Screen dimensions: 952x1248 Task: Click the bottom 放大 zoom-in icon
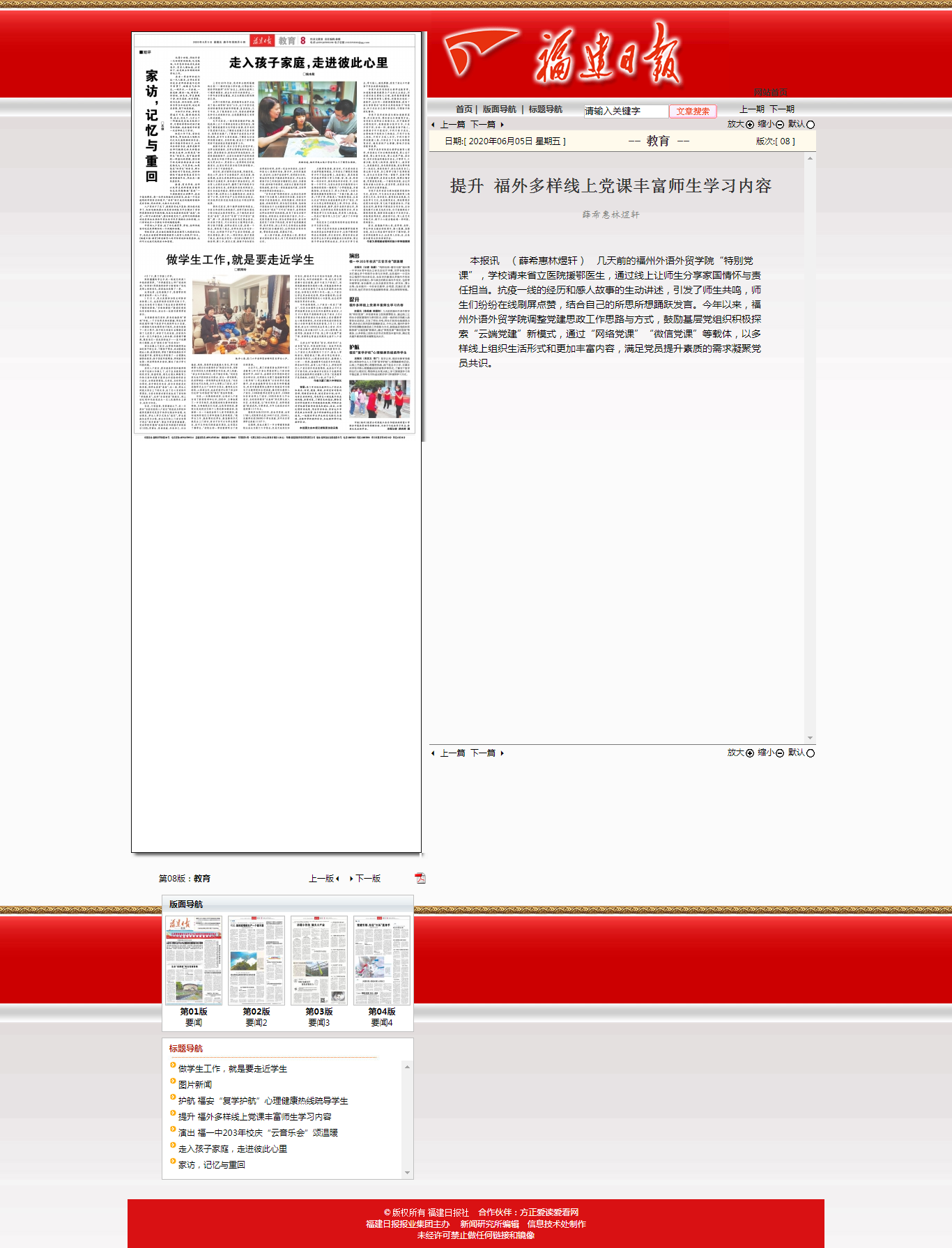[x=750, y=753]
